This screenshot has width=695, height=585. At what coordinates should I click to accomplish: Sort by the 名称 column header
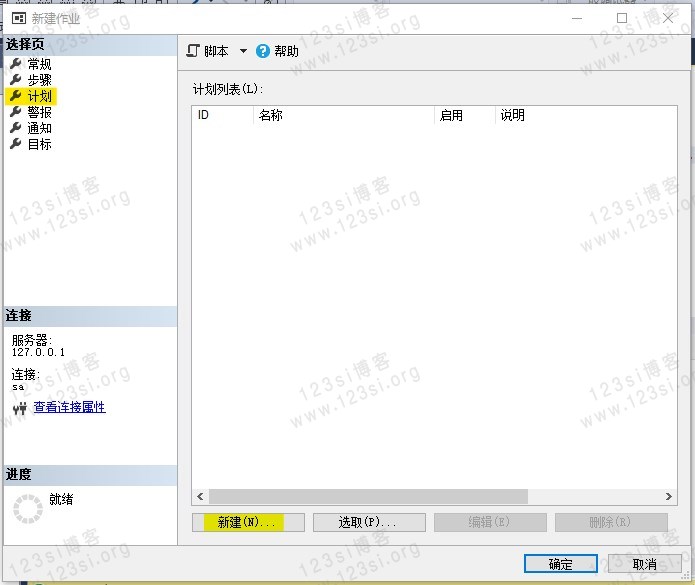[344, 115]
